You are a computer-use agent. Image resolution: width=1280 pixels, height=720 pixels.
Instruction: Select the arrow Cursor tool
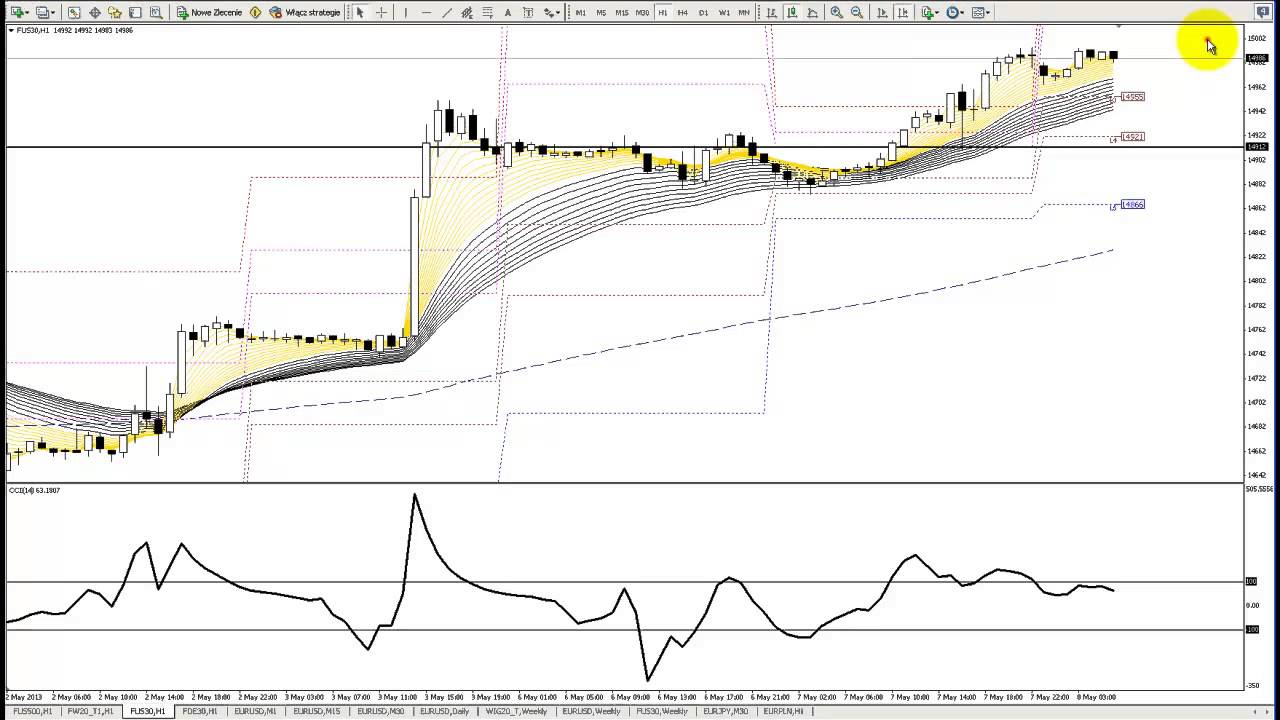[359, 12]
